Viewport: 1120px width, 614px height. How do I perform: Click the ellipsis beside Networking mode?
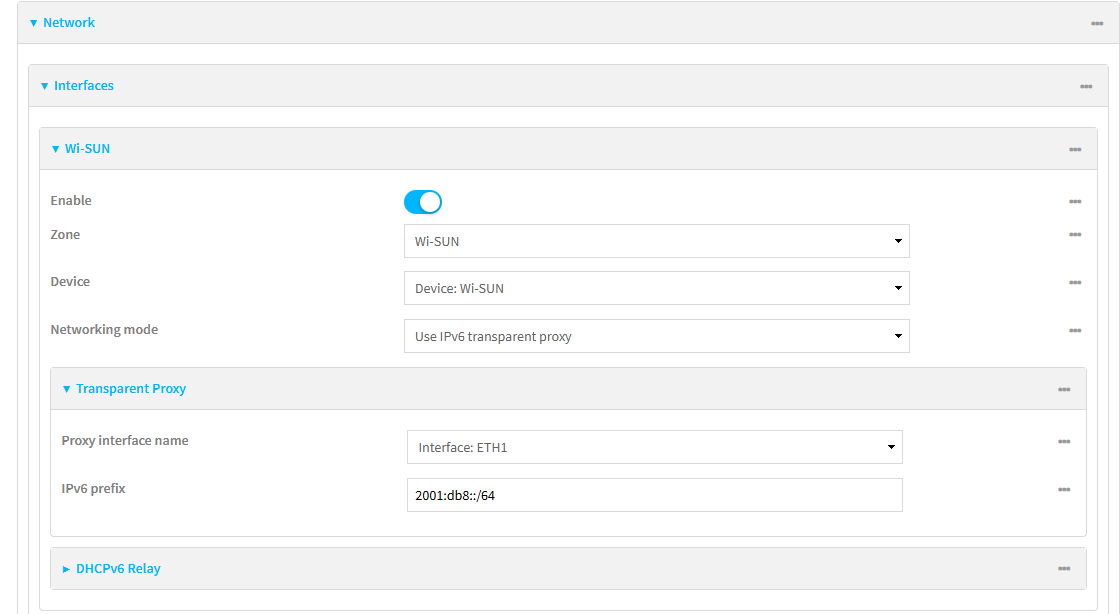click(1075, 330)
